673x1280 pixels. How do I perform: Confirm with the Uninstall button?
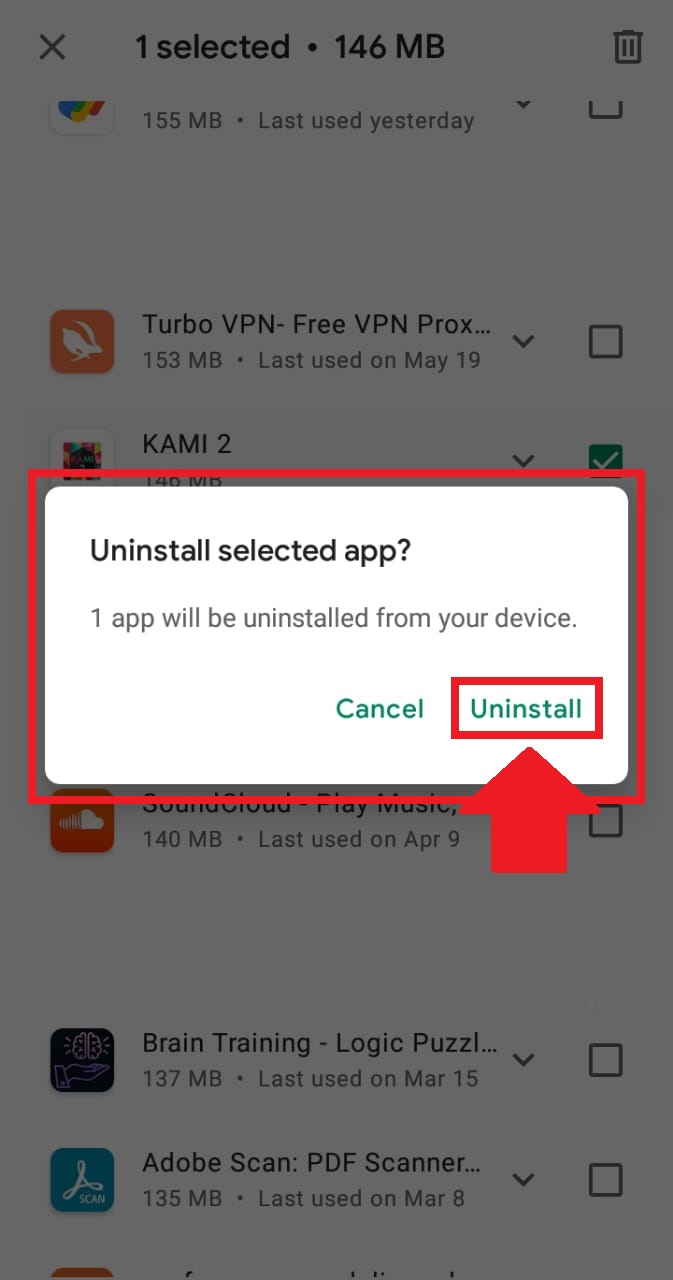coord(526,709)
